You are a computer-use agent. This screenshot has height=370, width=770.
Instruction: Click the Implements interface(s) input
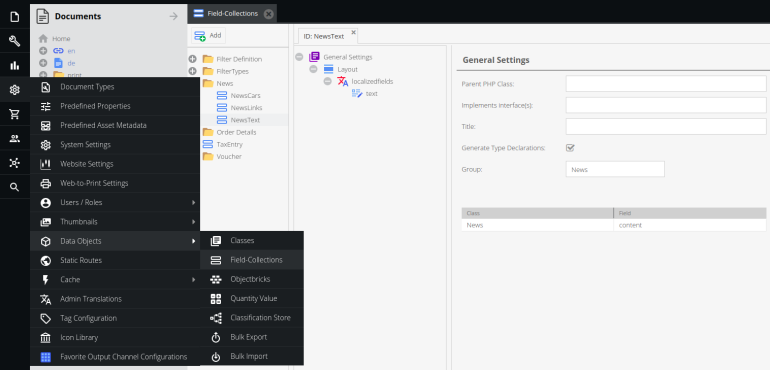(x=666, y=105)
